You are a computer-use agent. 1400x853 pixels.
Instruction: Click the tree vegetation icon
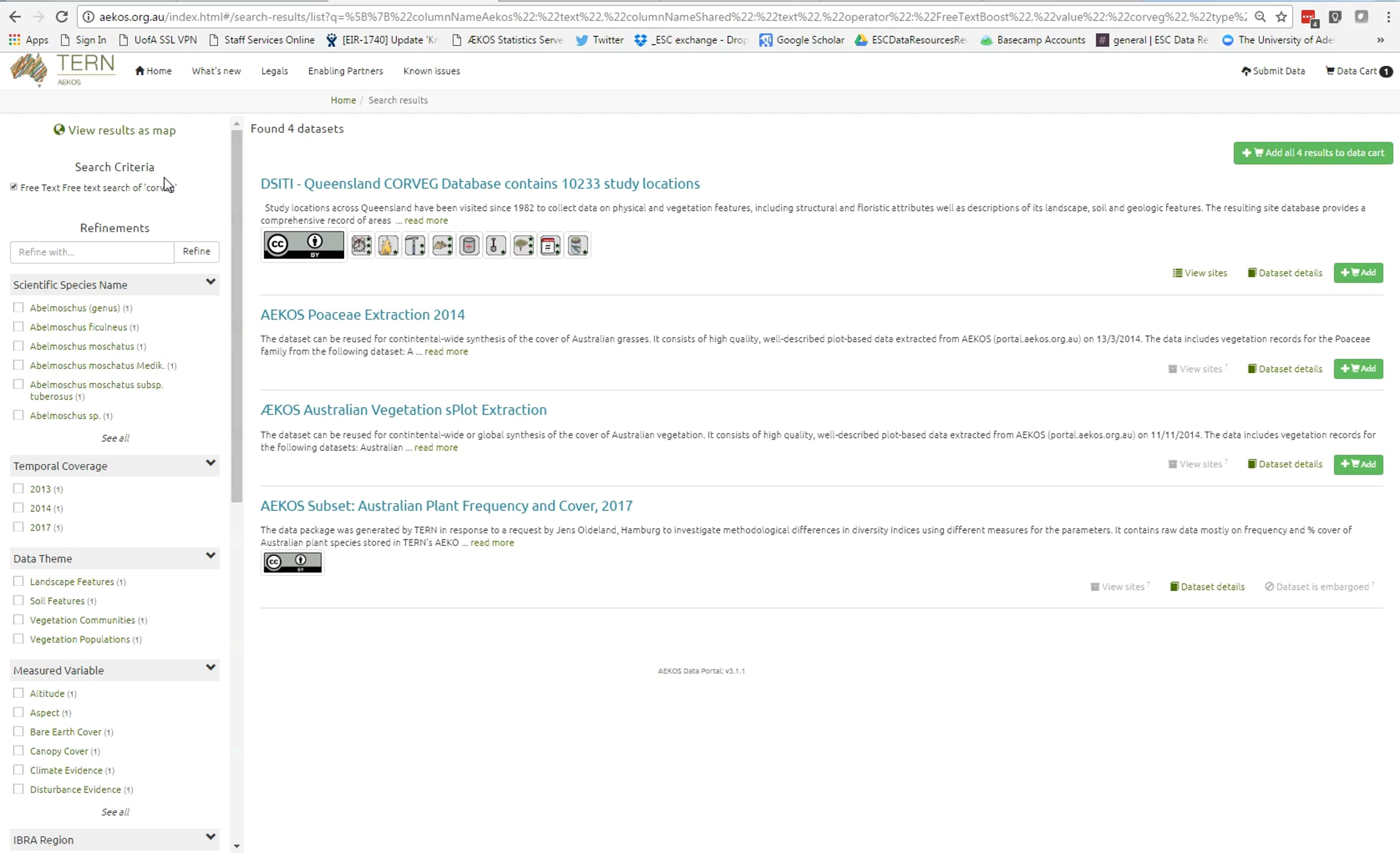(x=523, y=245)
